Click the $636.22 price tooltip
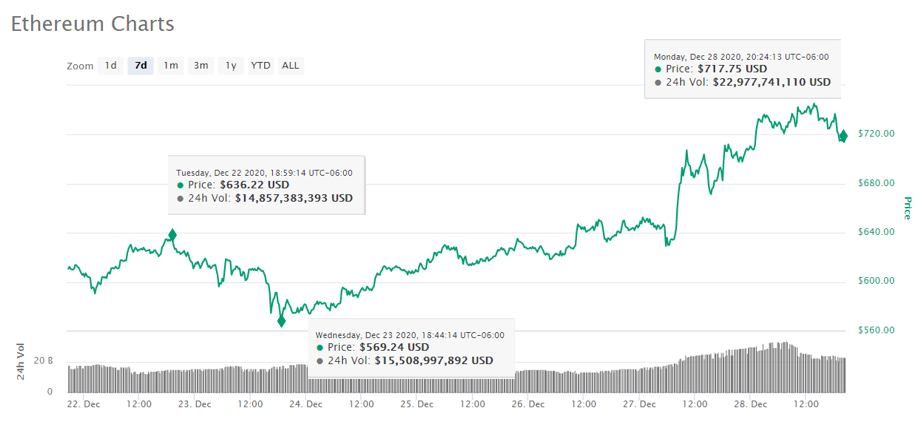 (265, 185)
